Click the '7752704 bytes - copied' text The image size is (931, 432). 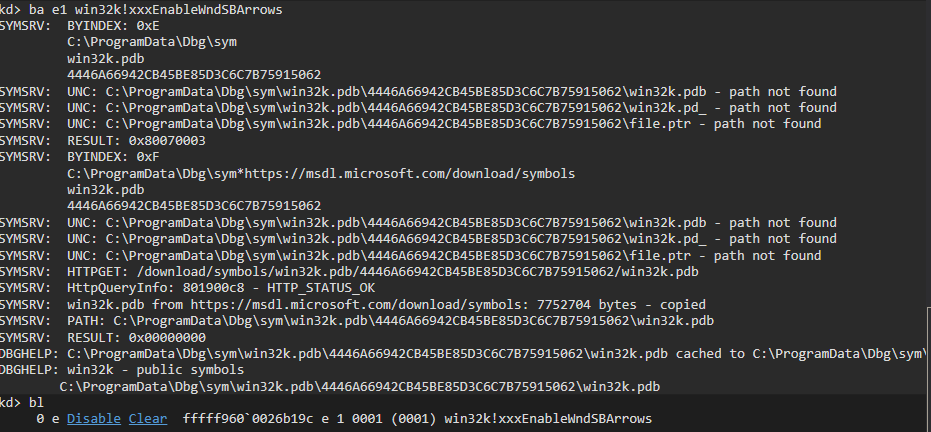[x=621, y=305]
